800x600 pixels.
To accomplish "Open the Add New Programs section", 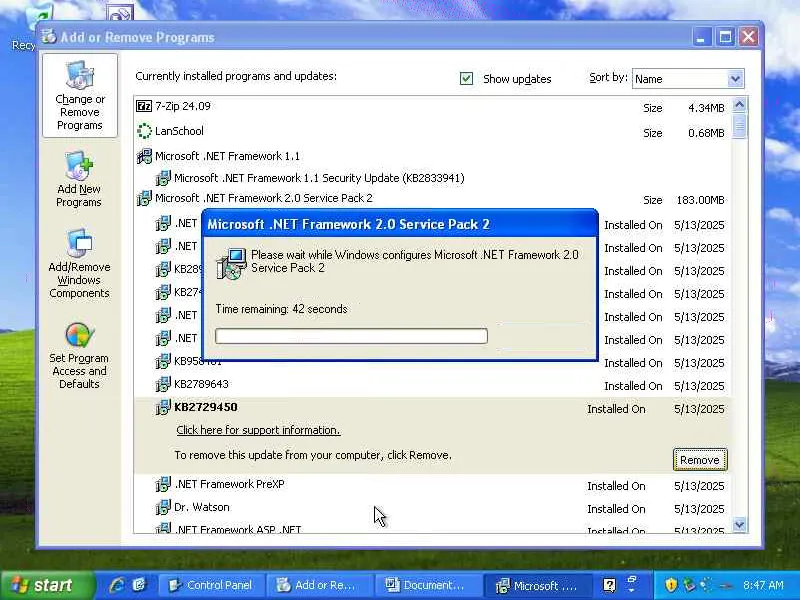I will point(79,180).
